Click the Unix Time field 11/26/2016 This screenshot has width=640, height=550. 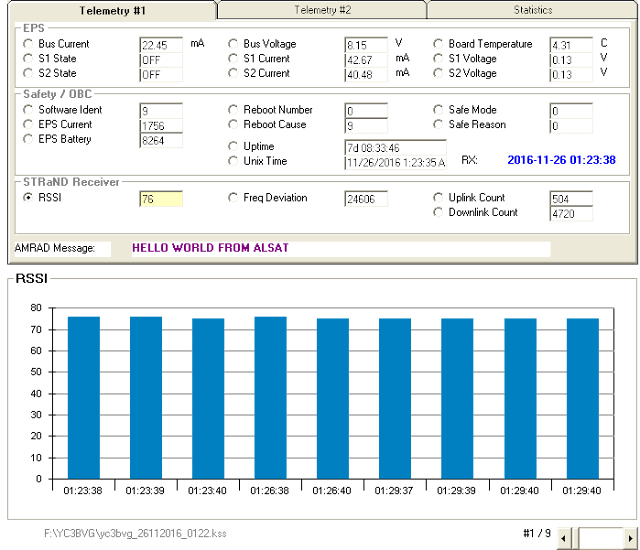coord(396,162)
